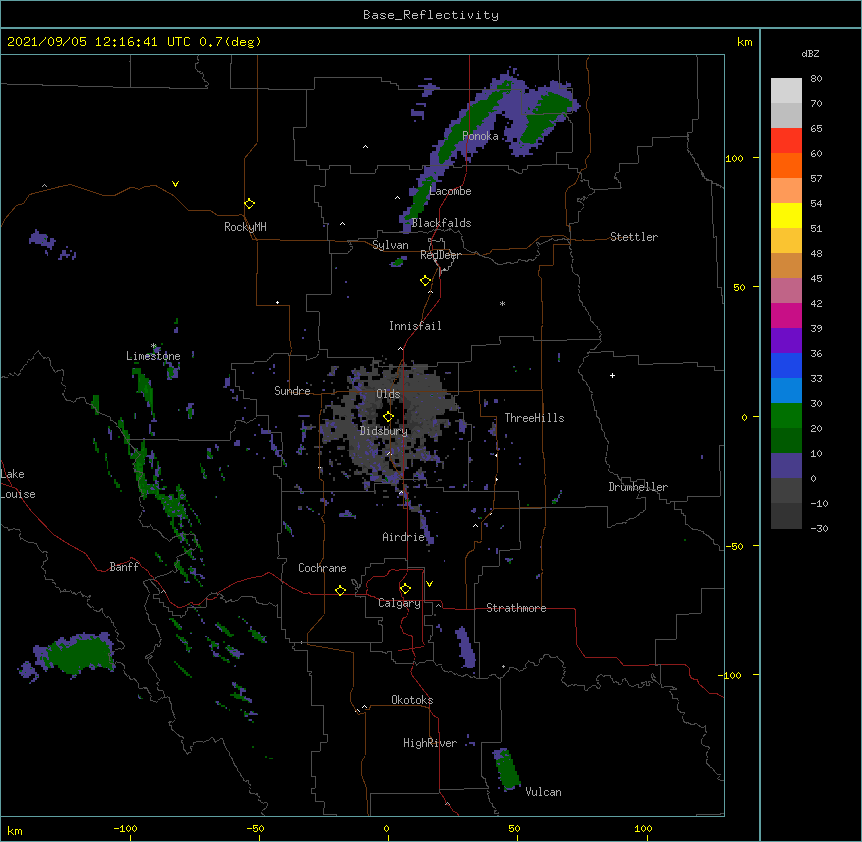Viewport: 862px width, 842px height.
Task: Click the yellow diamond marker above Calgary label
Action: pos(405,589)
